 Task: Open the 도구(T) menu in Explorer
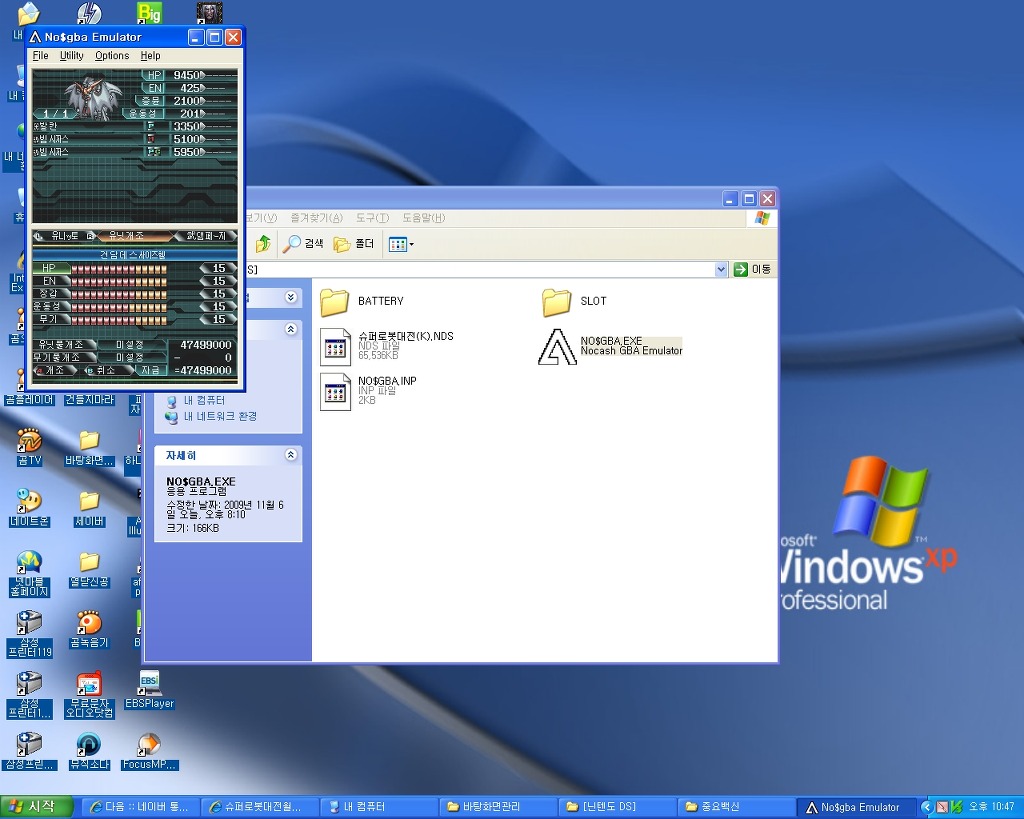[372, 217]
